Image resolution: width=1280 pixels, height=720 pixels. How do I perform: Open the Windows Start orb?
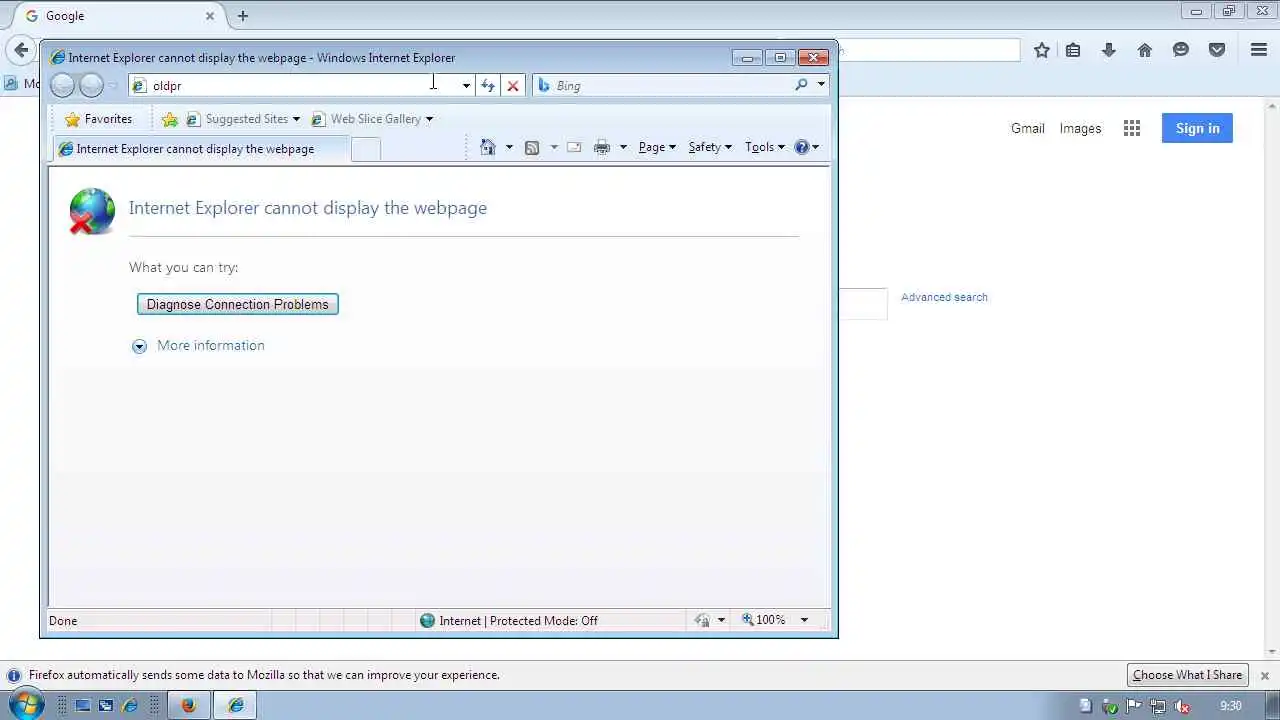25,705
